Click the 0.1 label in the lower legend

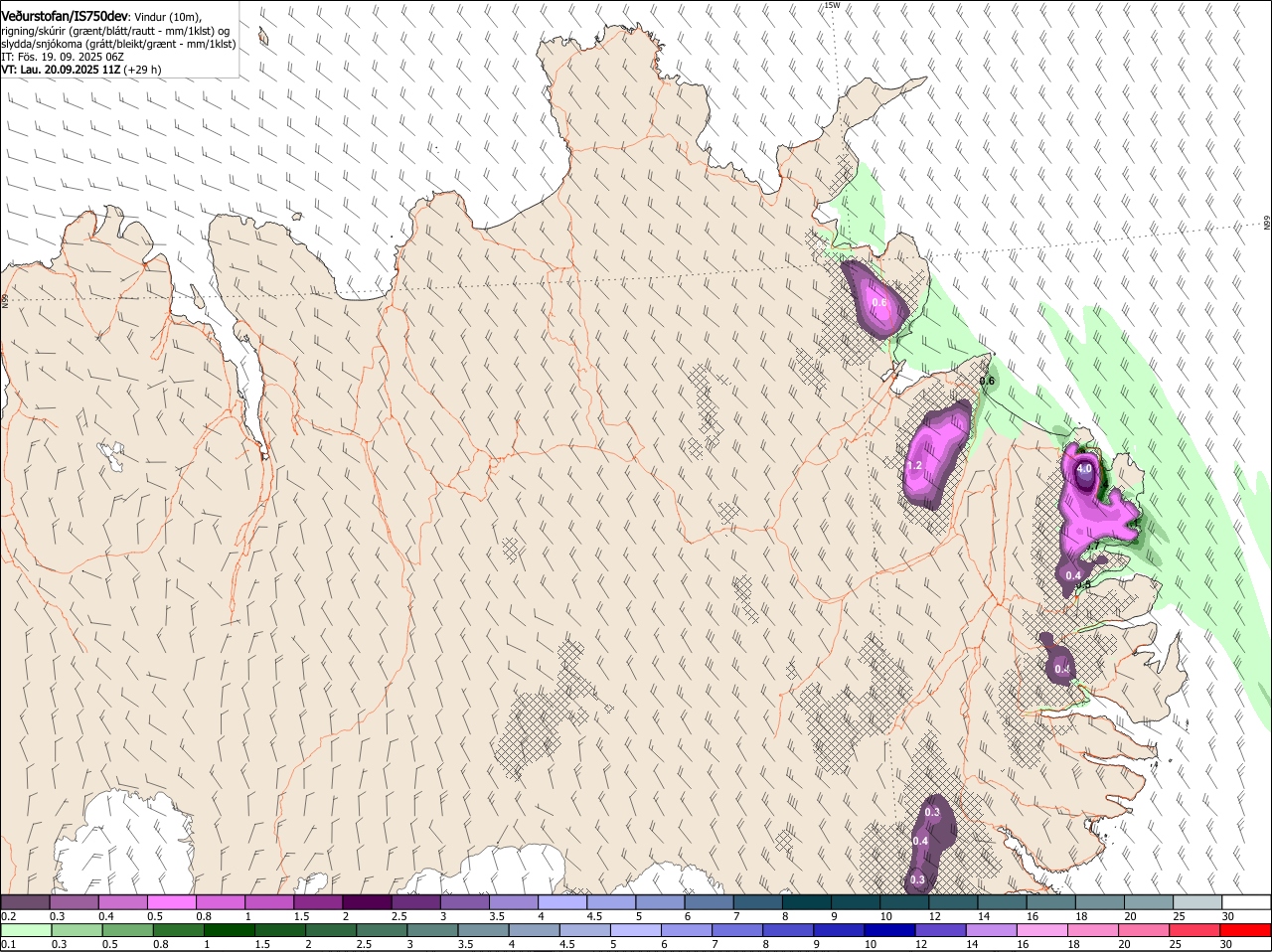[x=8, y=944]
